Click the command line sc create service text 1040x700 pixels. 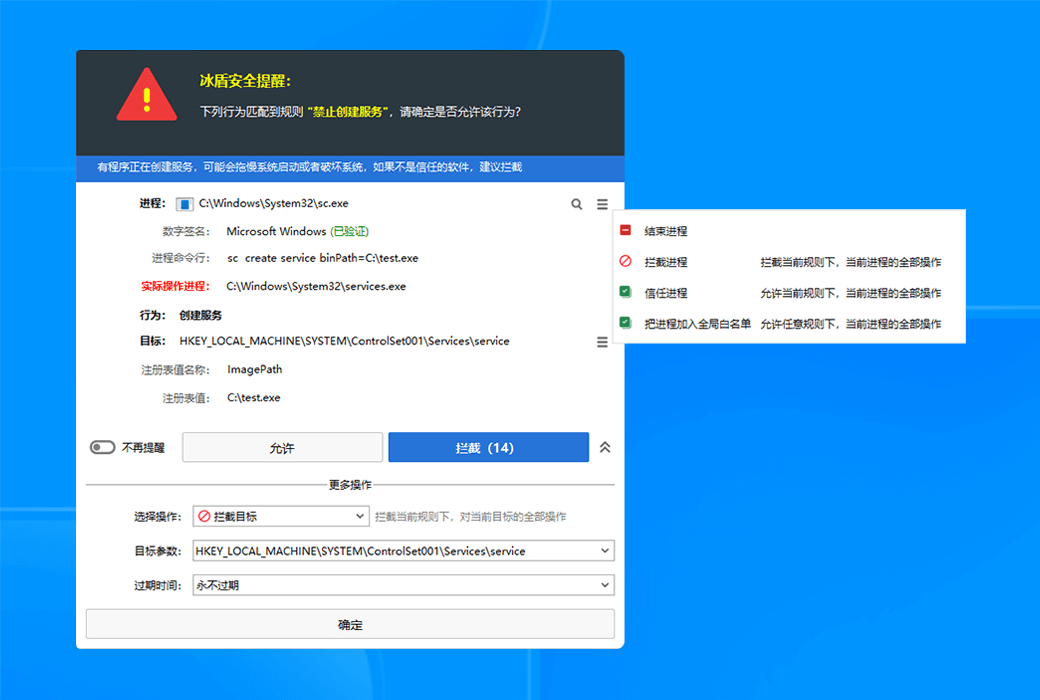[x=323, y=258]
